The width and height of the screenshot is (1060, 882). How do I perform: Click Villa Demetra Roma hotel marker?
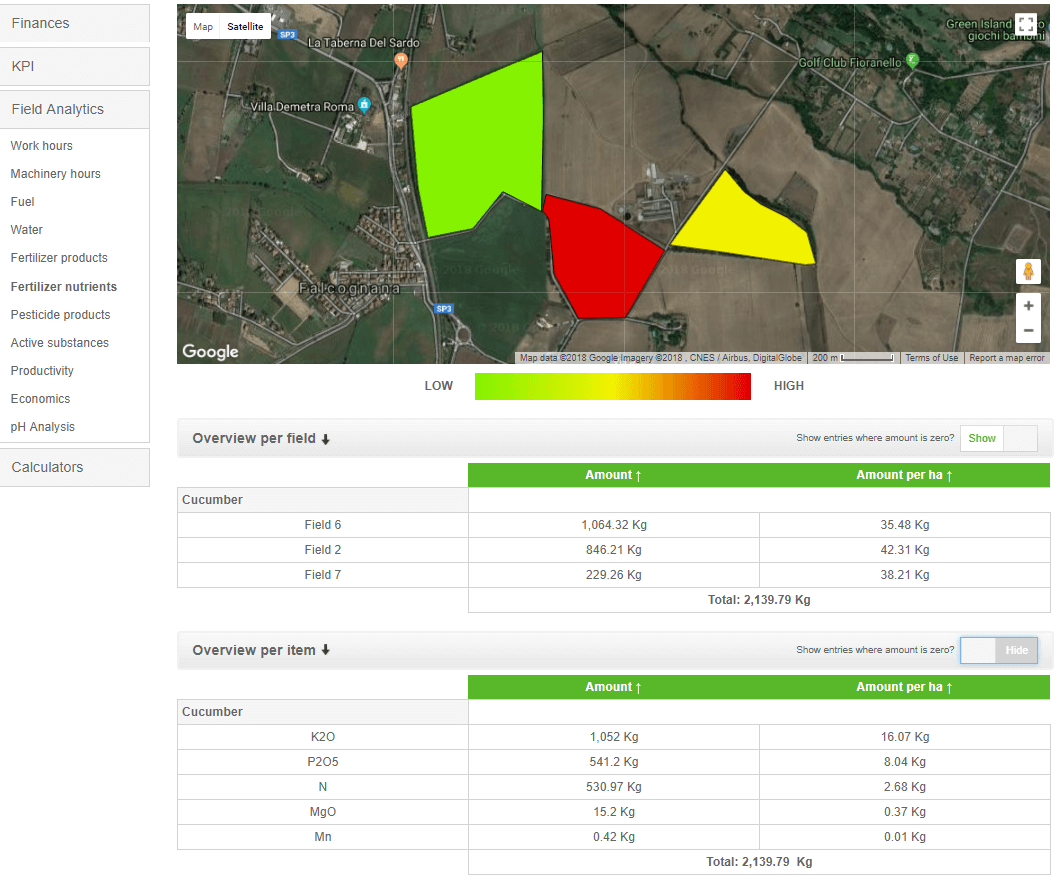coord(364,105)
